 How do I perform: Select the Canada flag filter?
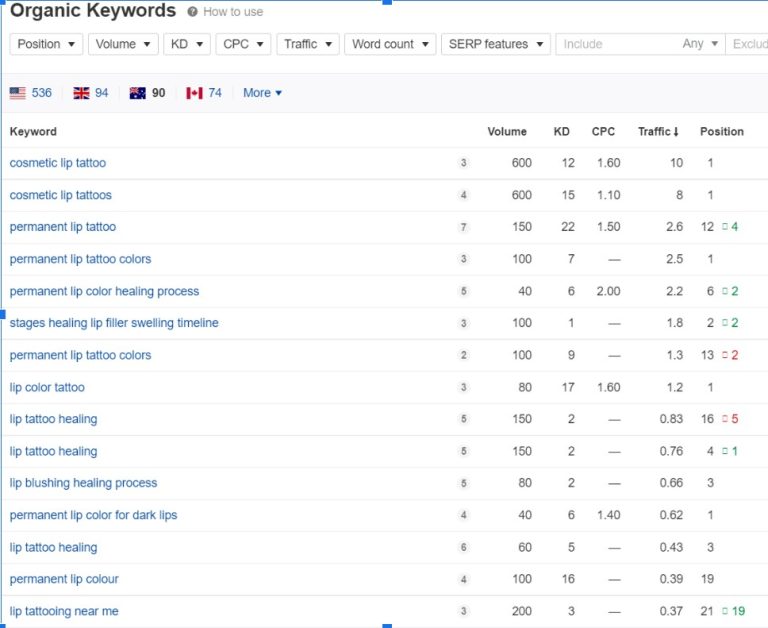194,93
